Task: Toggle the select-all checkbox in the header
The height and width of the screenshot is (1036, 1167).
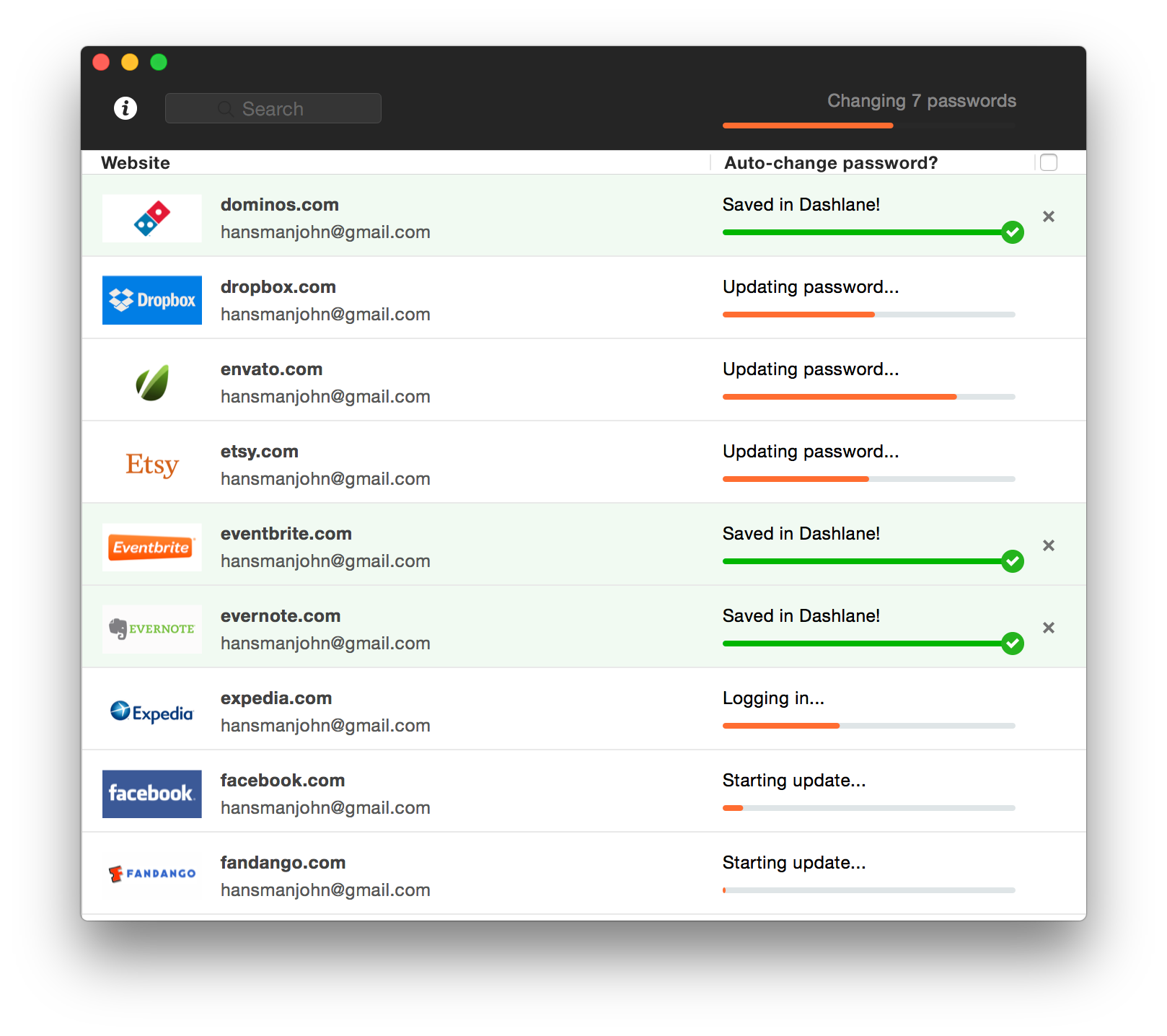Action: click(x=1049, y=162)
